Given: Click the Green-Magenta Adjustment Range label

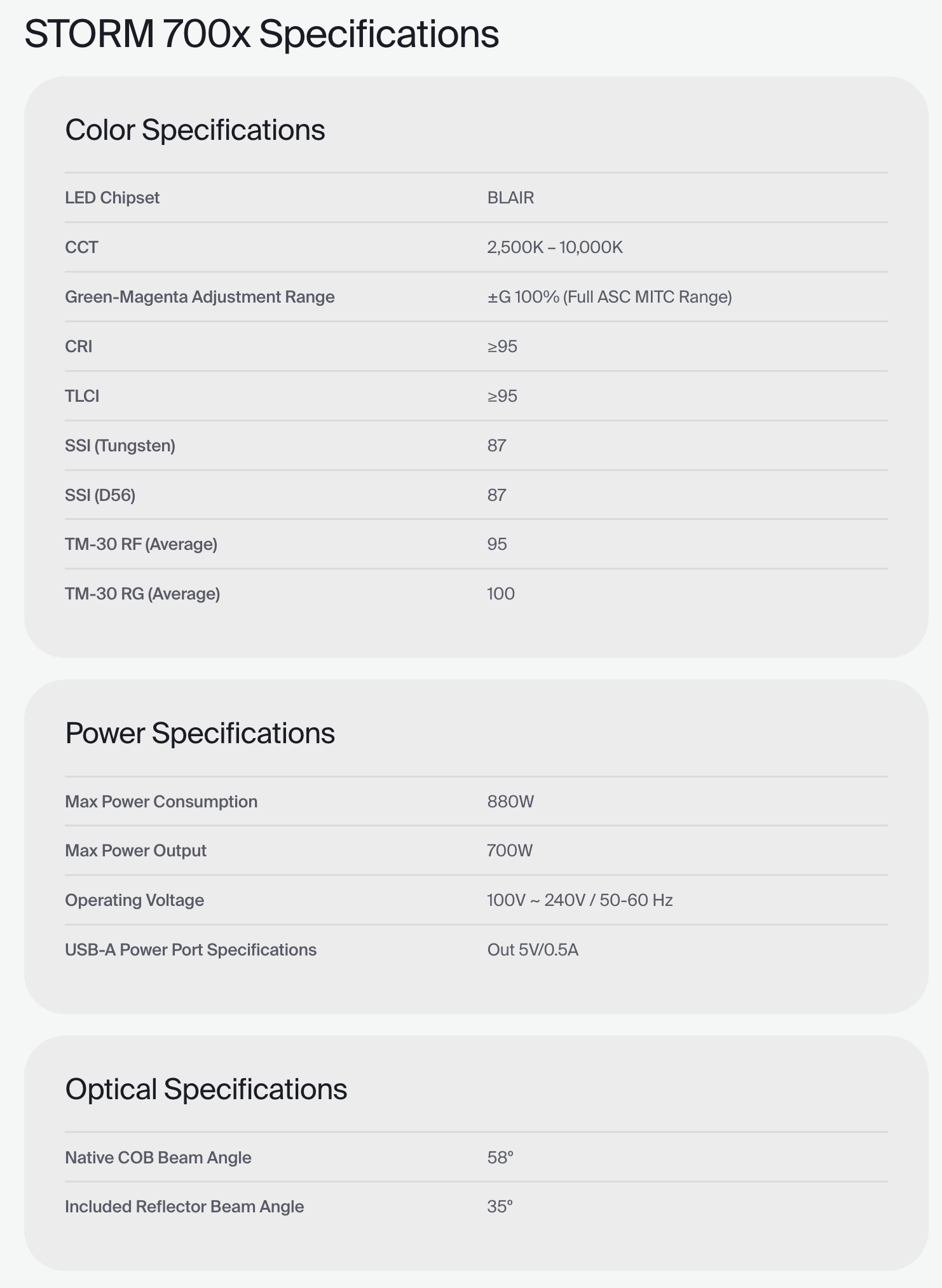Looking at the screenshot, I should pyautogui.click(x=200, y=297).
